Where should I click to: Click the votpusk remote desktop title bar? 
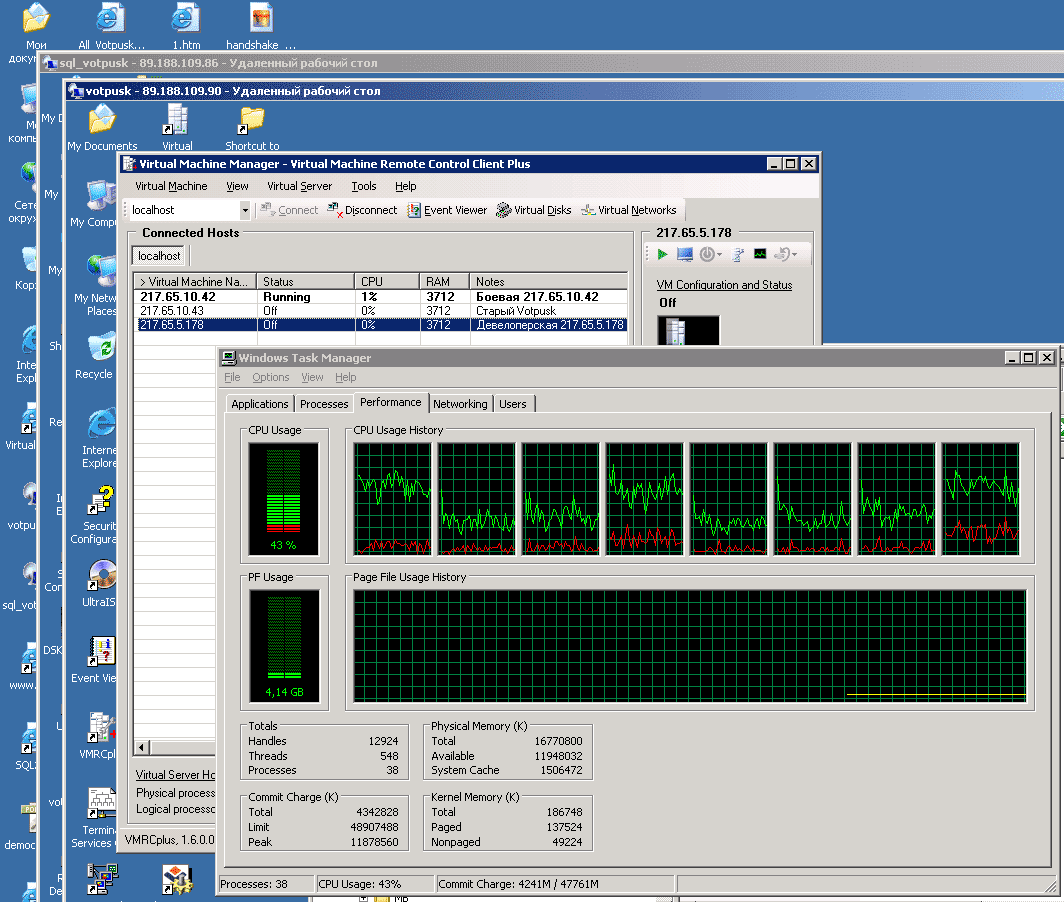coord(565,91)
